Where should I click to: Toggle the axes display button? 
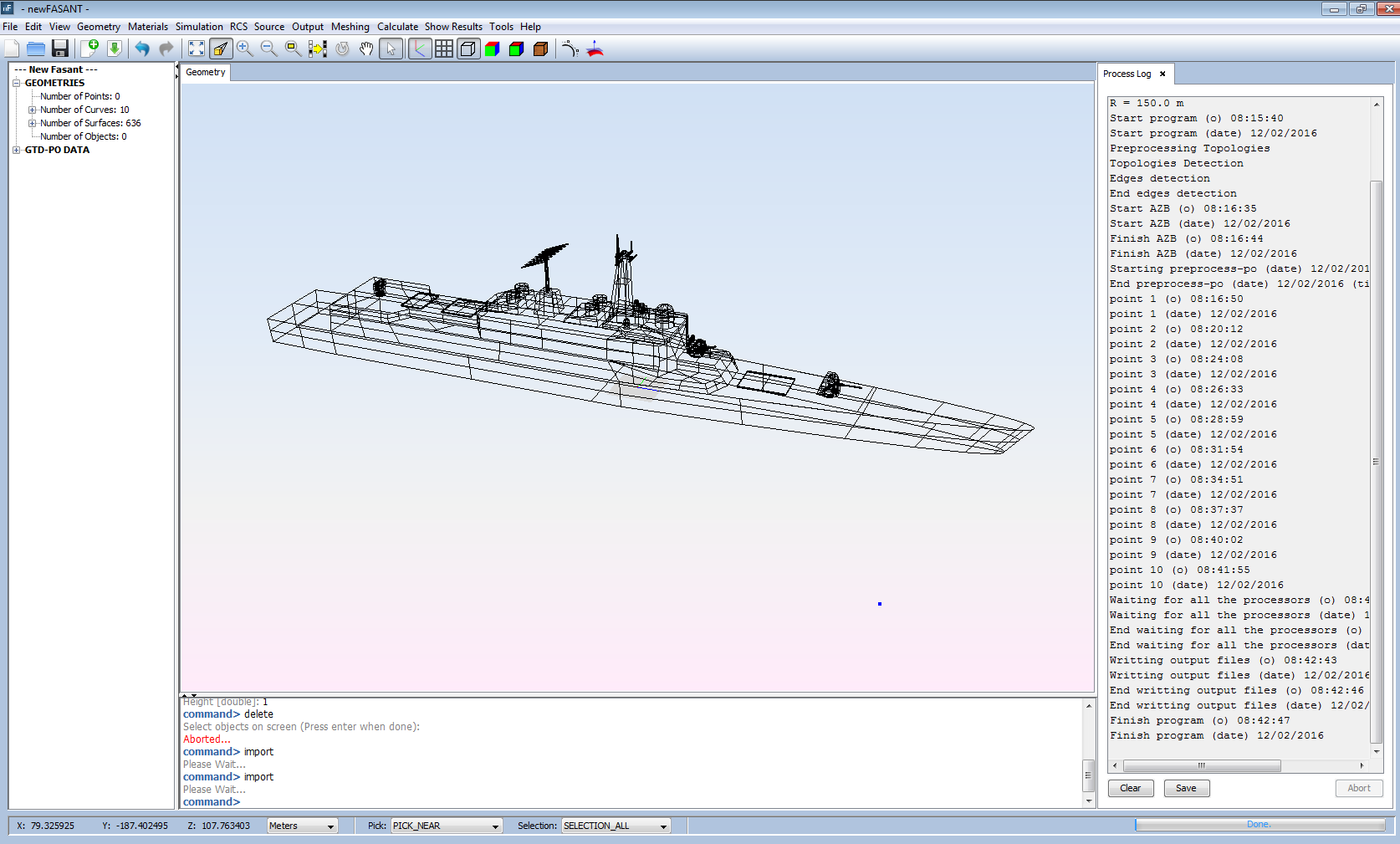420,49
